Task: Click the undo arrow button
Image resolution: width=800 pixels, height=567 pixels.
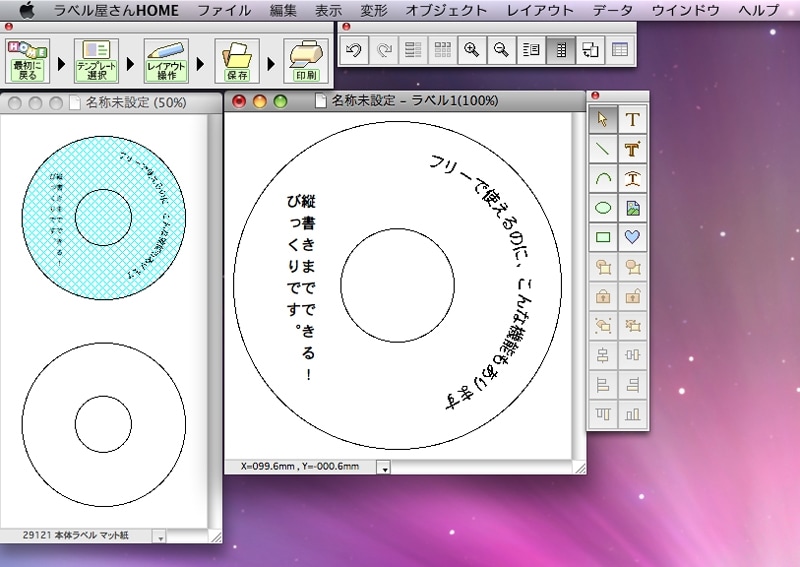Action: click(353, 50)
